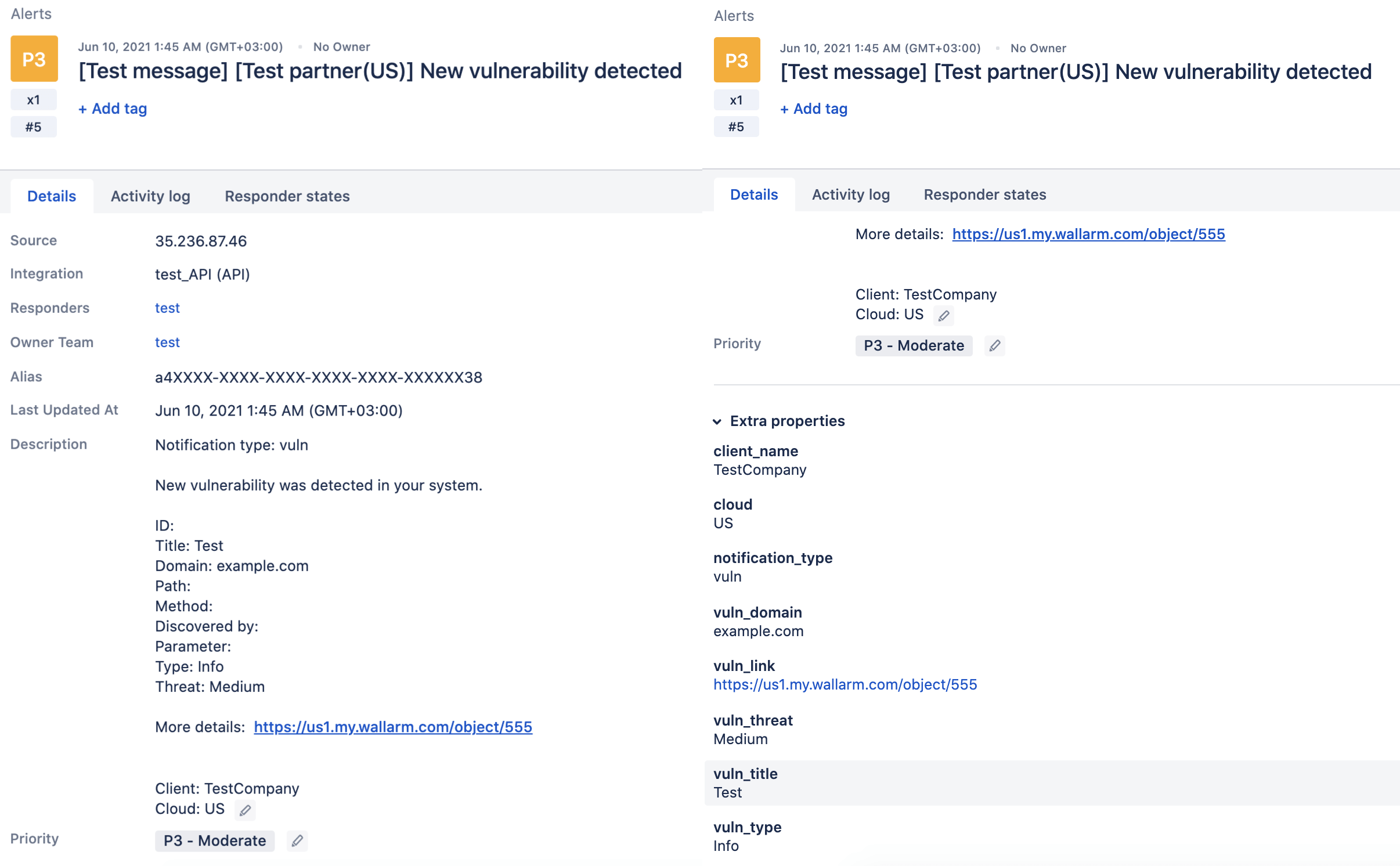
Task: Switch to Responder states tab in right panel
Action: coord(984,194)
